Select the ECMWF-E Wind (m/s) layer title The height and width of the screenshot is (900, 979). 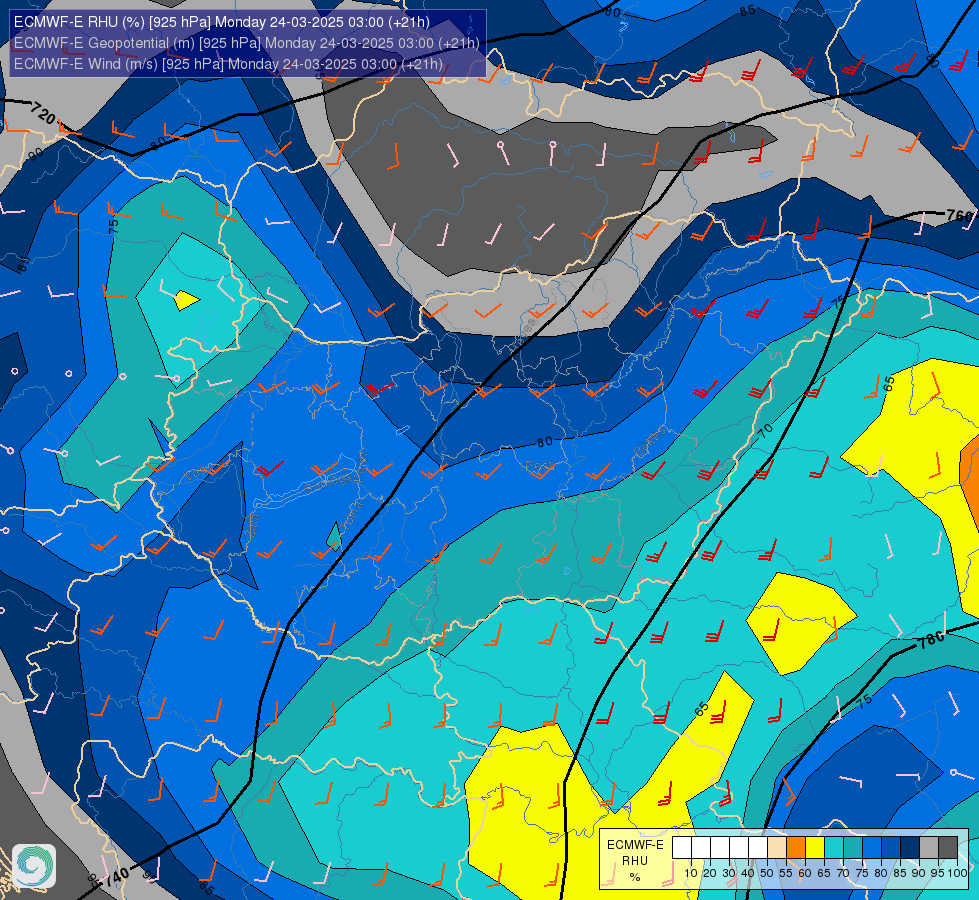pyautogui.click(x=229, y=64)
